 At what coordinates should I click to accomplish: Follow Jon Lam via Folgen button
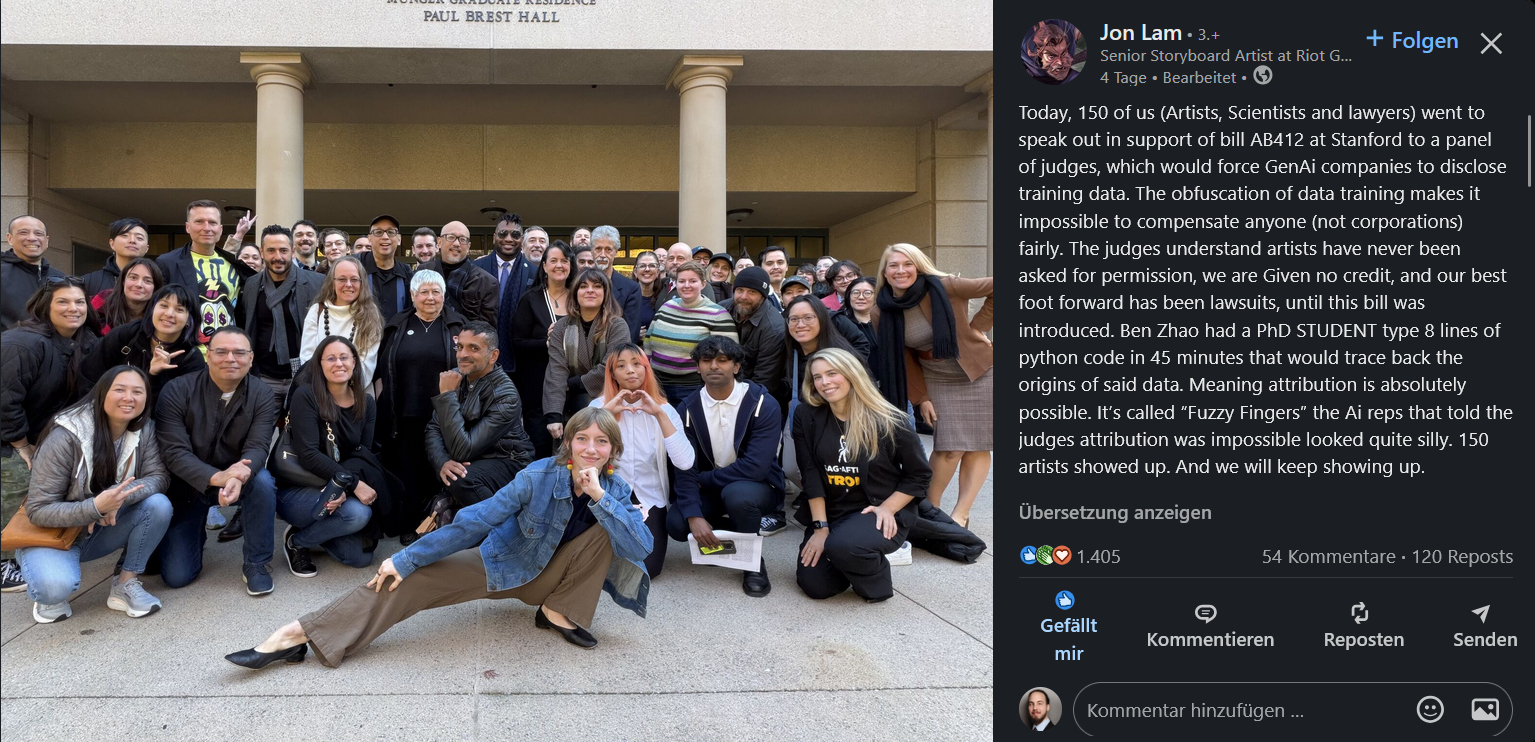[x=1412, y=41]
